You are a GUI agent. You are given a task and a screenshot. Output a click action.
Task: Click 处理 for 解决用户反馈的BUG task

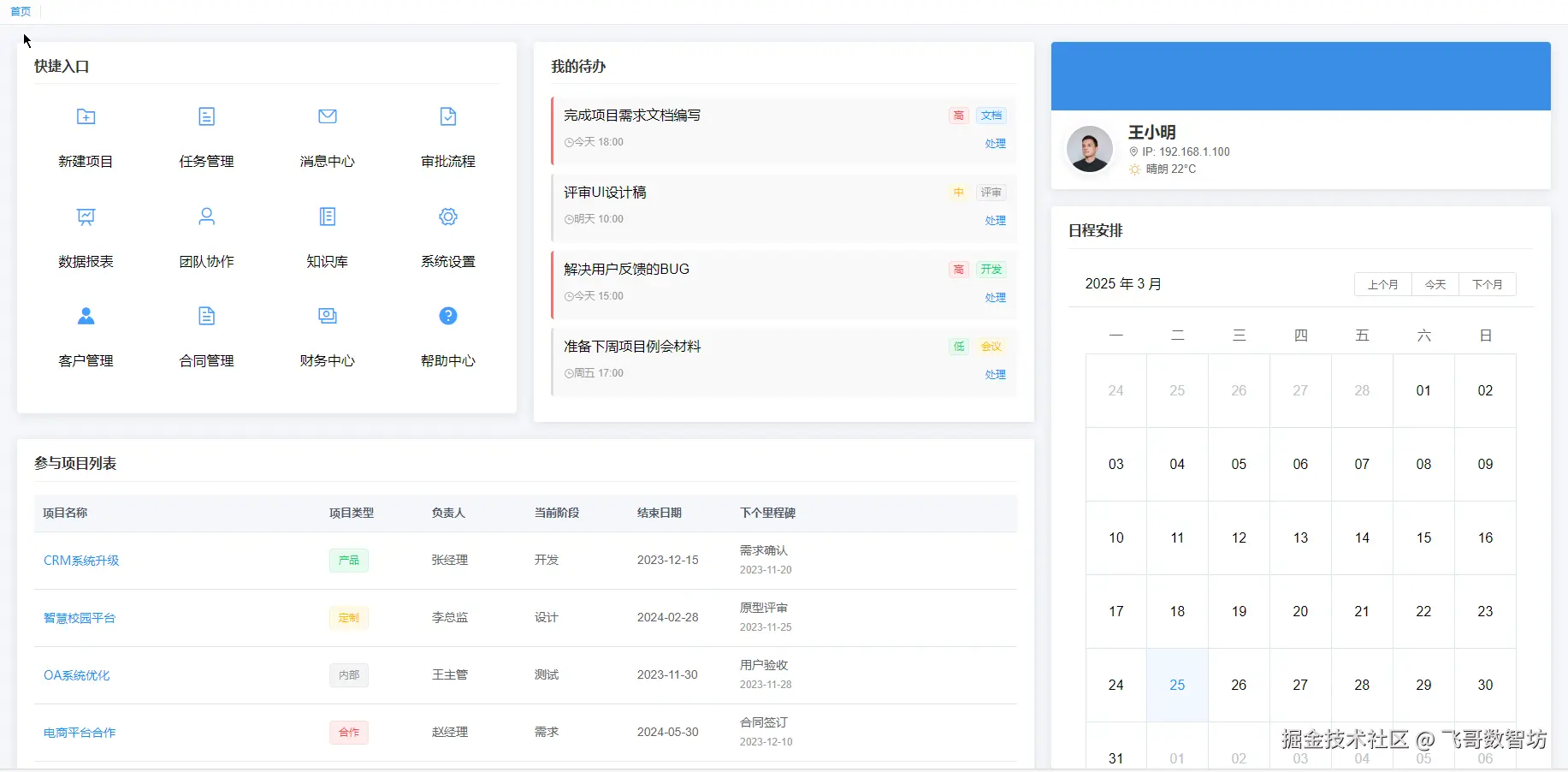[x=995, y=297]
